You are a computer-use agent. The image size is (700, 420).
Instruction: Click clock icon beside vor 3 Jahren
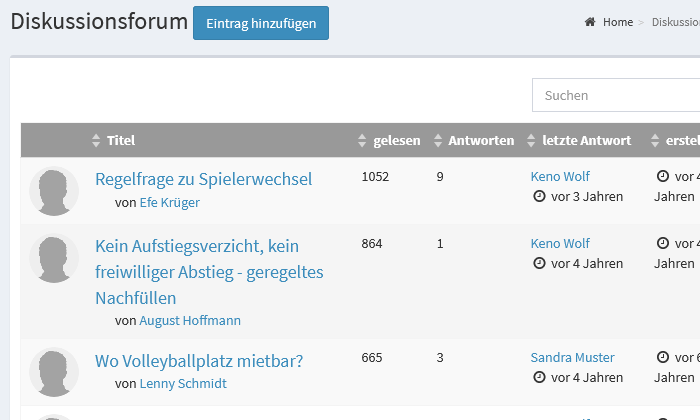539,196
